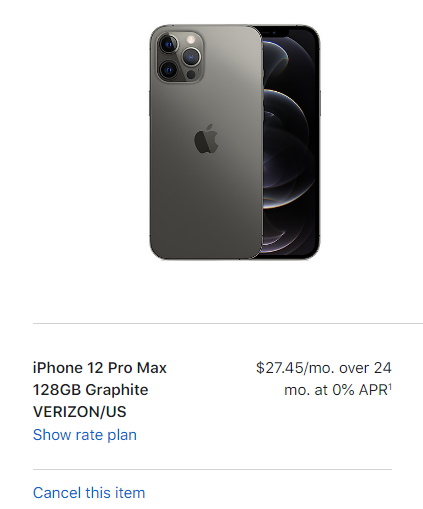The image size is (423, 509).
Task: Click the 0% APR financing text
Action: point(360,390)
